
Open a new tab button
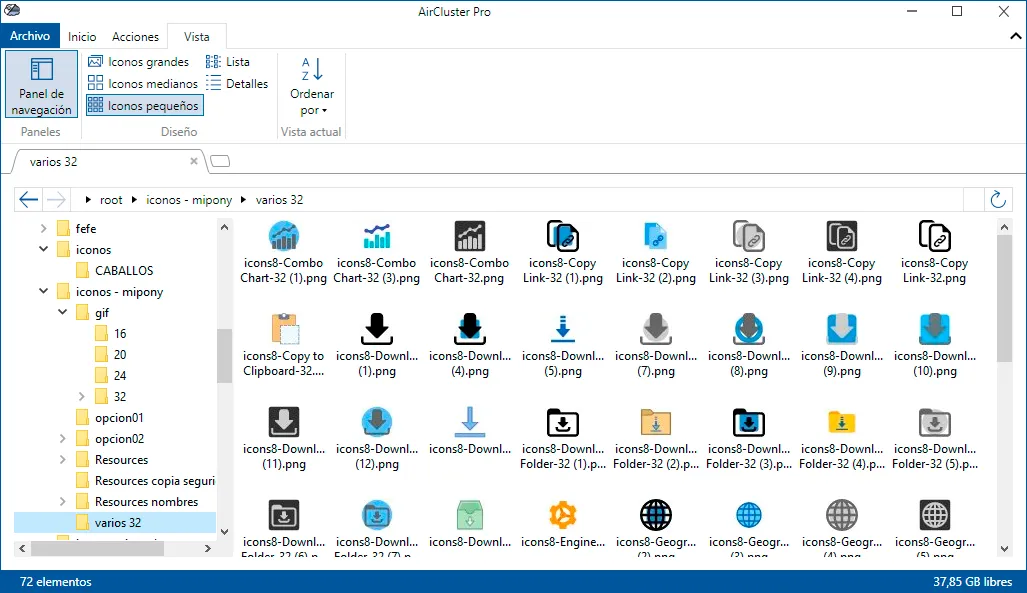[x=220, y=161]
